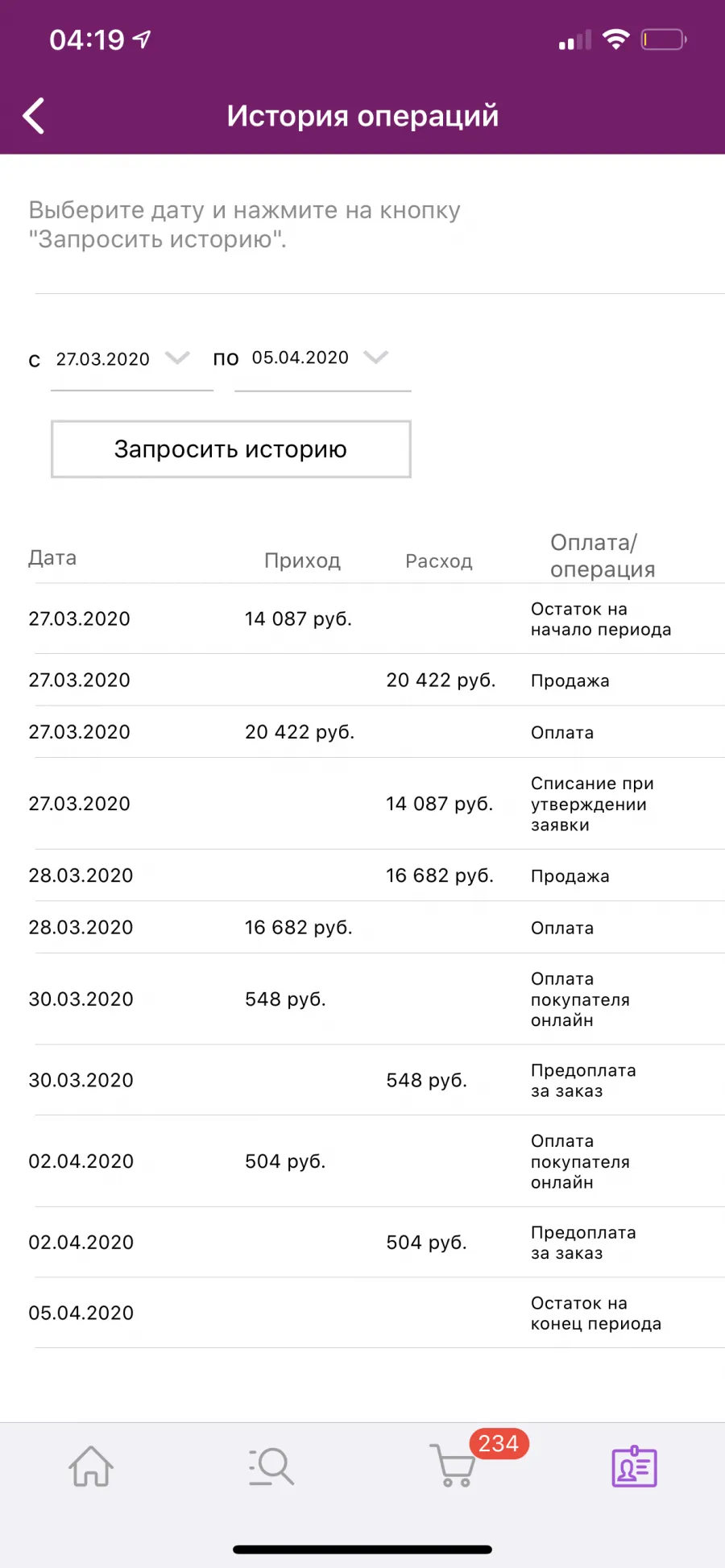The image size is (725, 1568).
Task: Expand the end date chevron
Action: (376, 357)
